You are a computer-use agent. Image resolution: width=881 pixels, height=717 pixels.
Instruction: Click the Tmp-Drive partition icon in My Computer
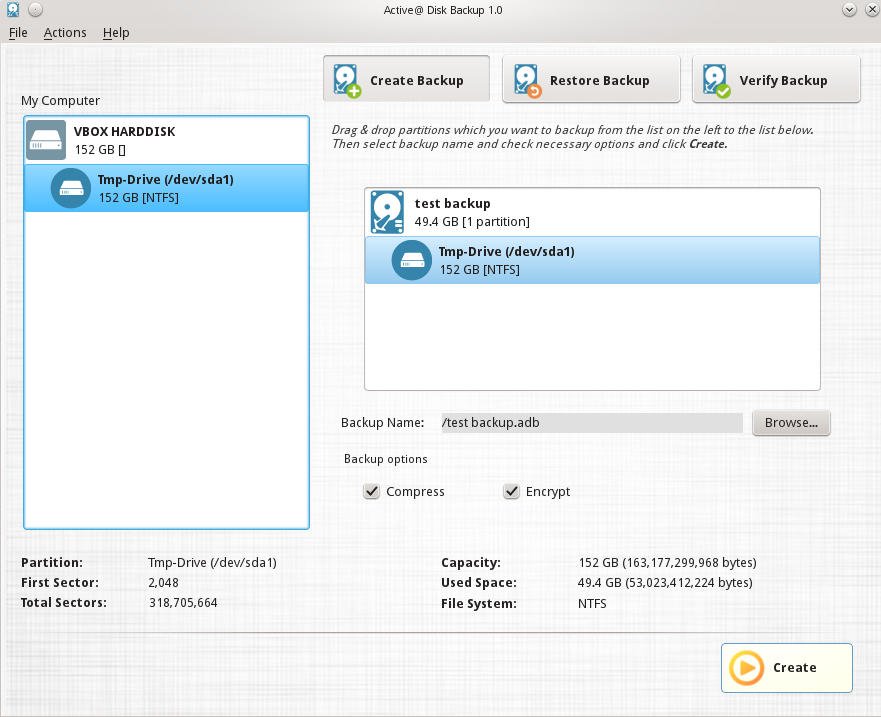tap(69, 188)
